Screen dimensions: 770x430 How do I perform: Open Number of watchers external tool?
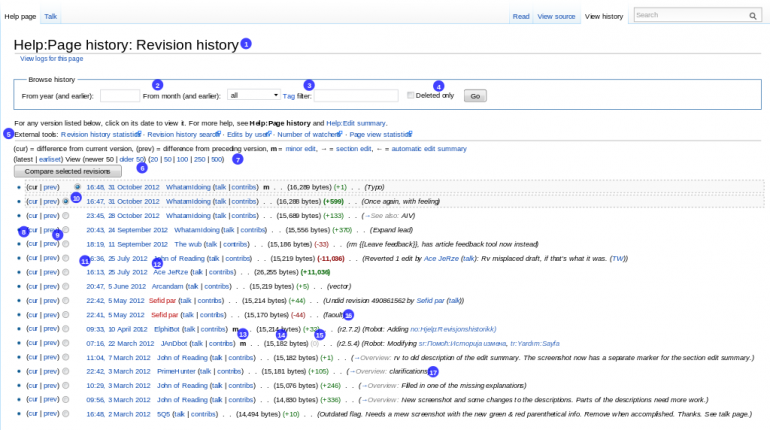point(310,134)
